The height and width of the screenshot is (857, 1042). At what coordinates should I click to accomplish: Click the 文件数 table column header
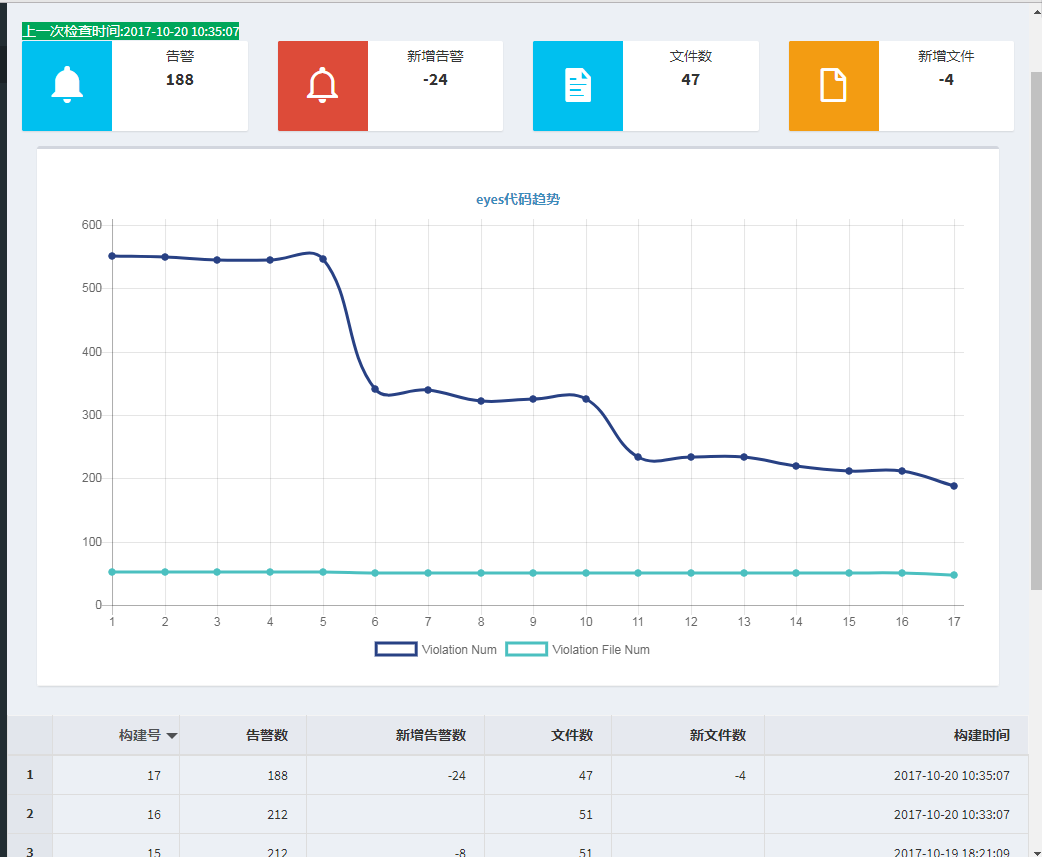(572, 735)
